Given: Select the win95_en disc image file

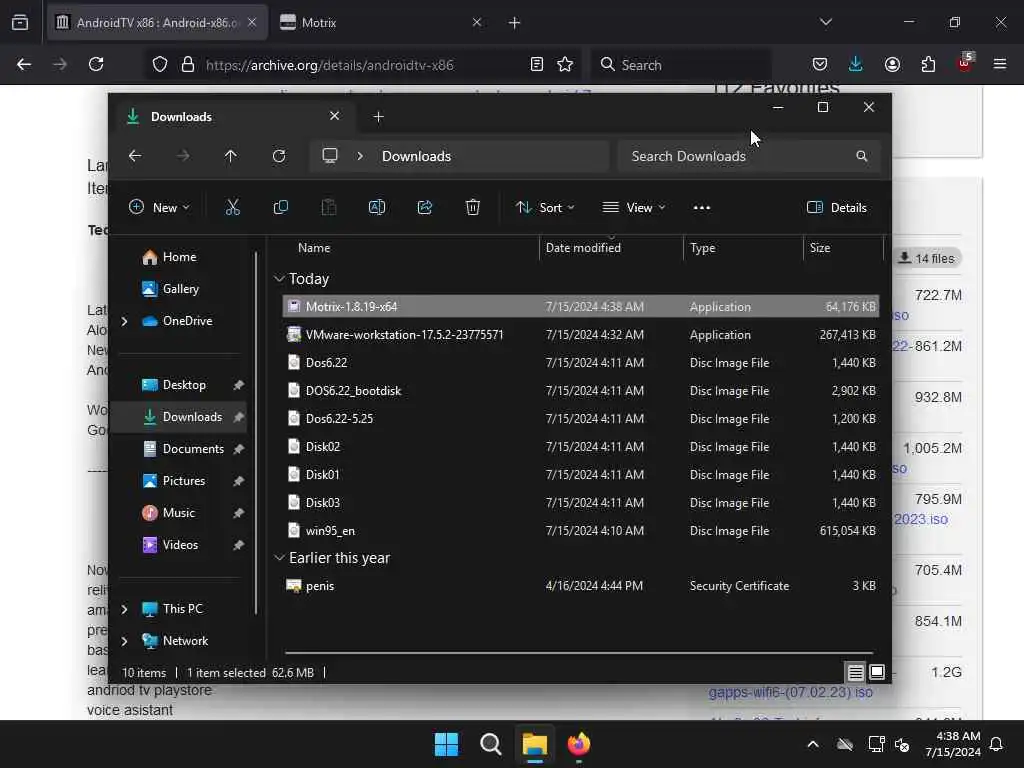Looking at the screenshot, I should coord(581,530).
